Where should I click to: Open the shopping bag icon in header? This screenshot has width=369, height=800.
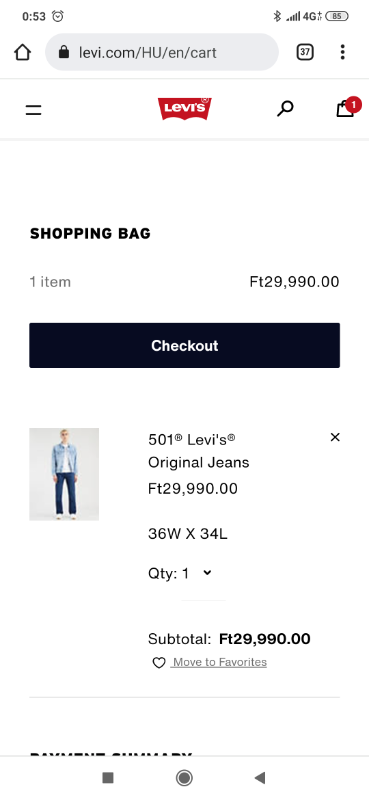(x=346, y=109)
